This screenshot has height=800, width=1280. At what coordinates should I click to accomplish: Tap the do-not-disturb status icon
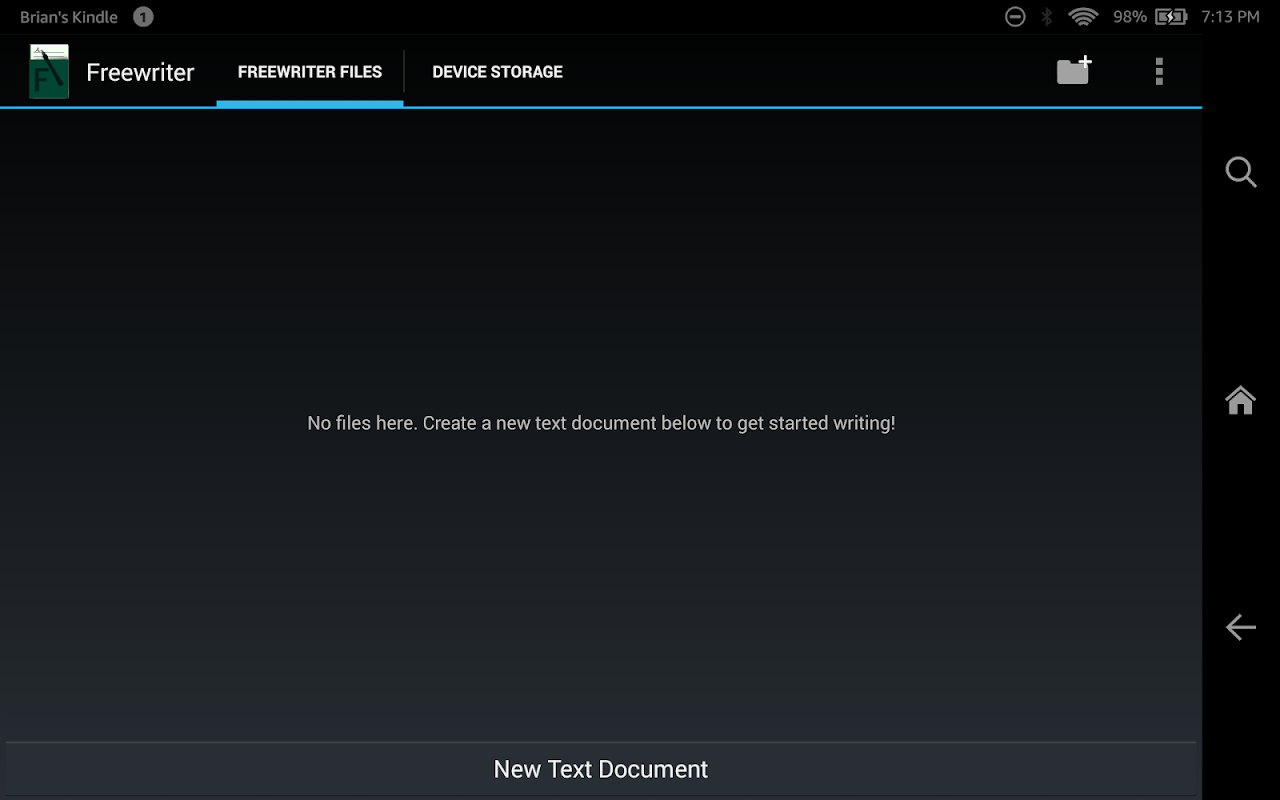pos(1015,17)
